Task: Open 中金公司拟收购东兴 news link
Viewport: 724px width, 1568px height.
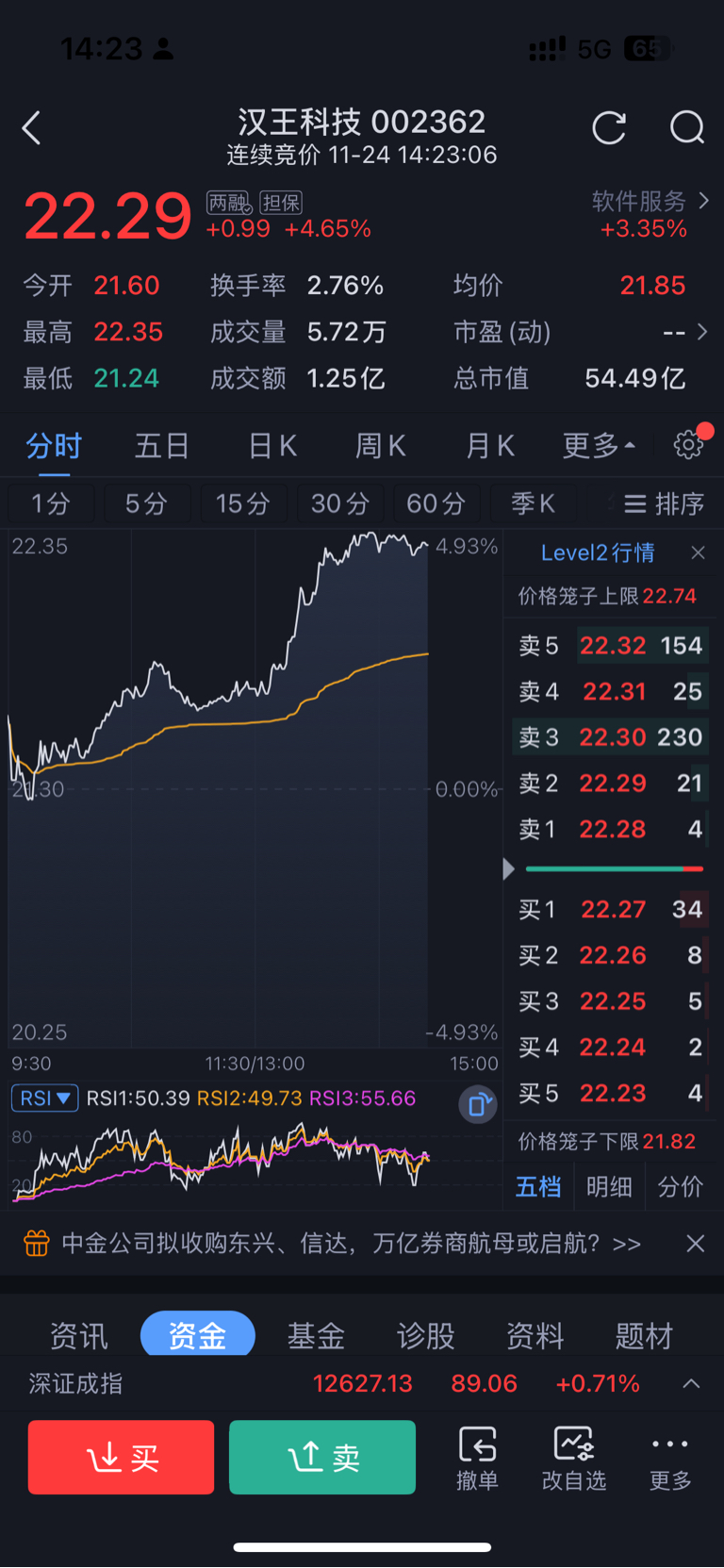Action: click(351, 1244)
